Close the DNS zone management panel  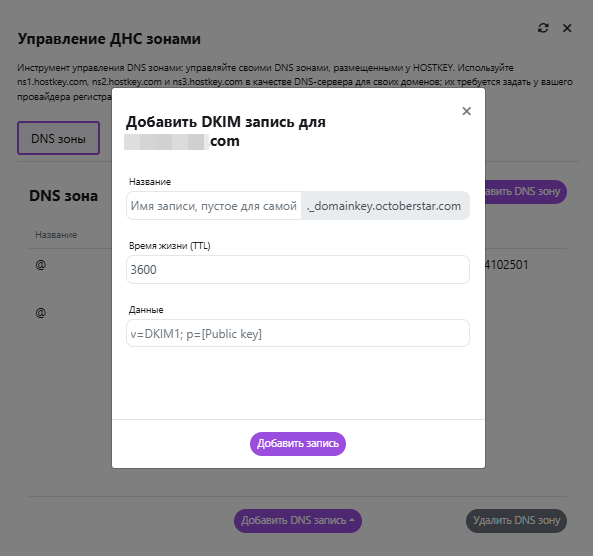(567, 28)
